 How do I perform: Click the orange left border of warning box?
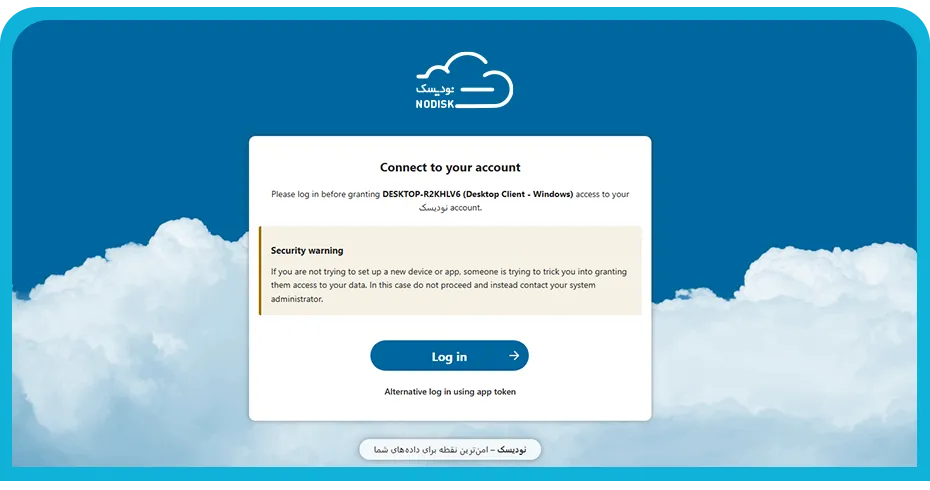click(x=260, y=271)
